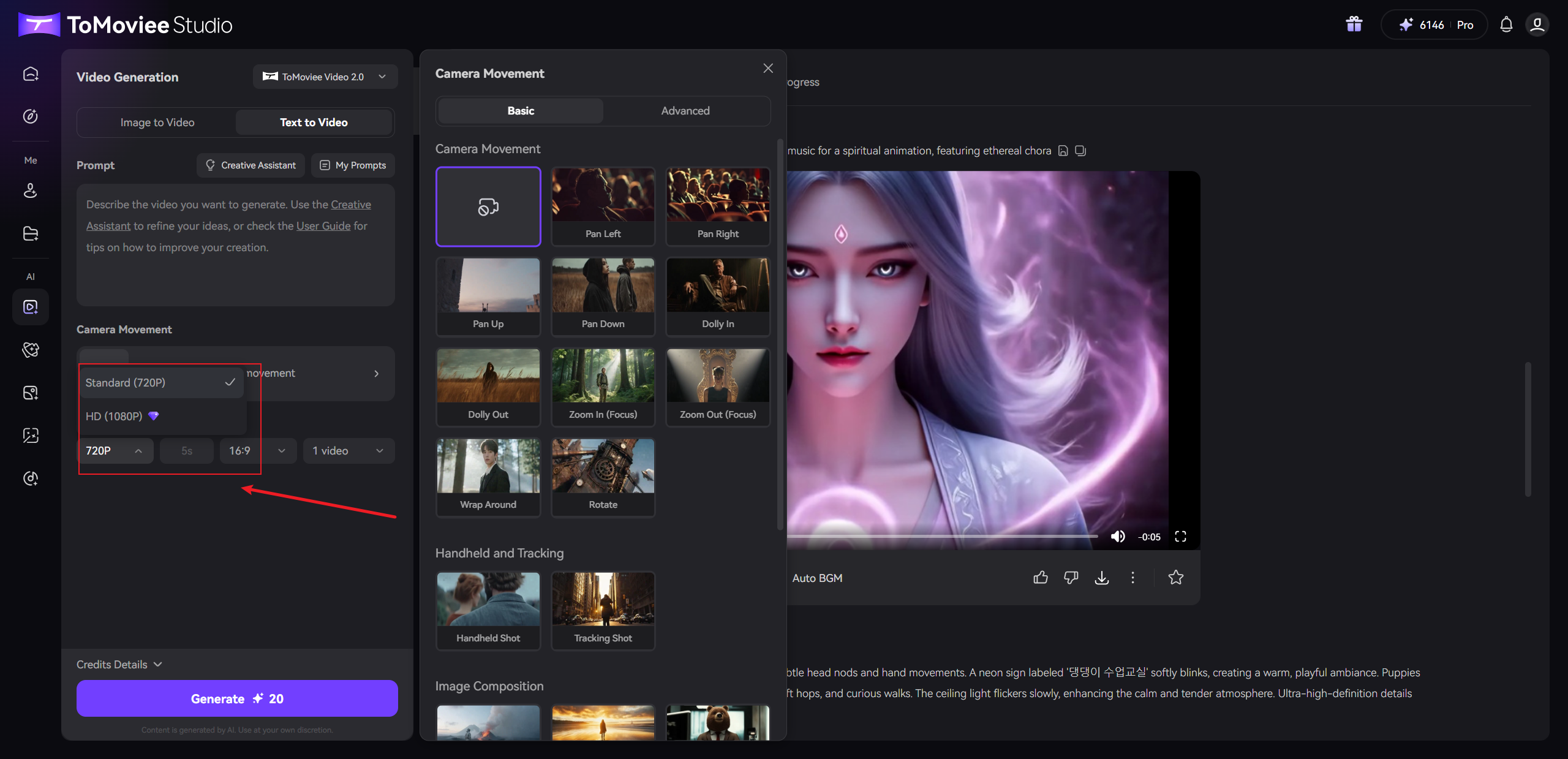Select the no camera movement option
The image size is (1568, 759).
click(x=488, y=206)
